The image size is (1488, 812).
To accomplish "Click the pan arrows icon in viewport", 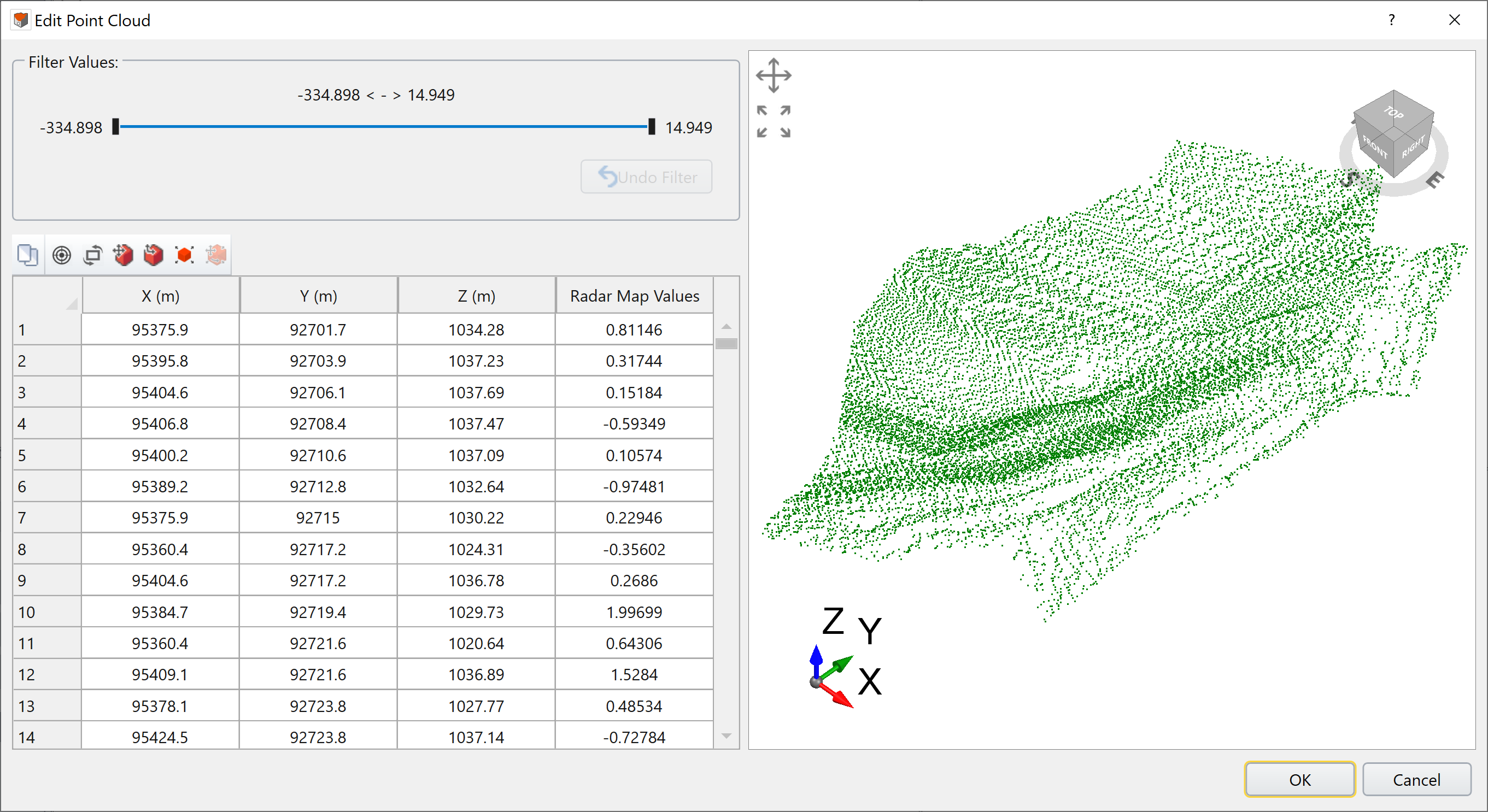I will pyautogui.click(x=774, y=75).
